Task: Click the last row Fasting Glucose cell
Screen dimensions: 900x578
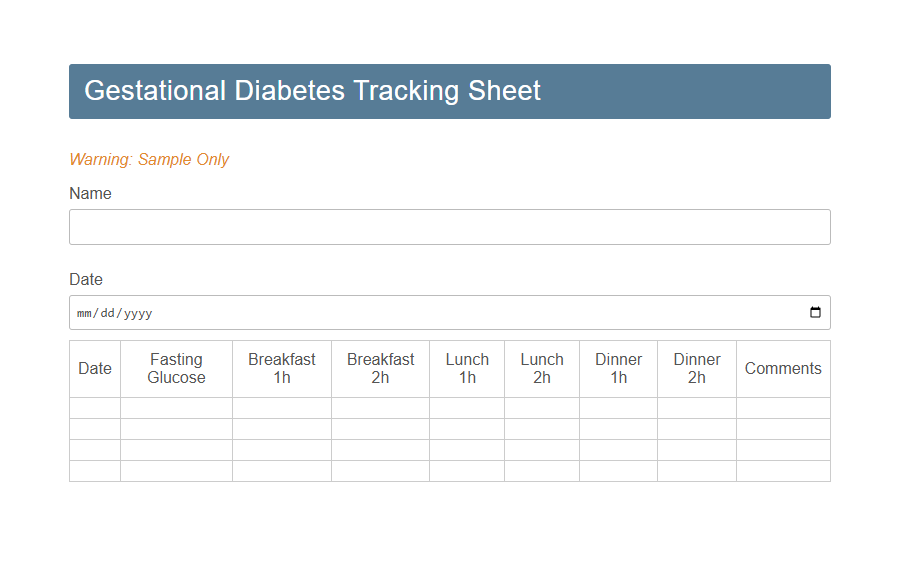Action: [x=176, y=471]
